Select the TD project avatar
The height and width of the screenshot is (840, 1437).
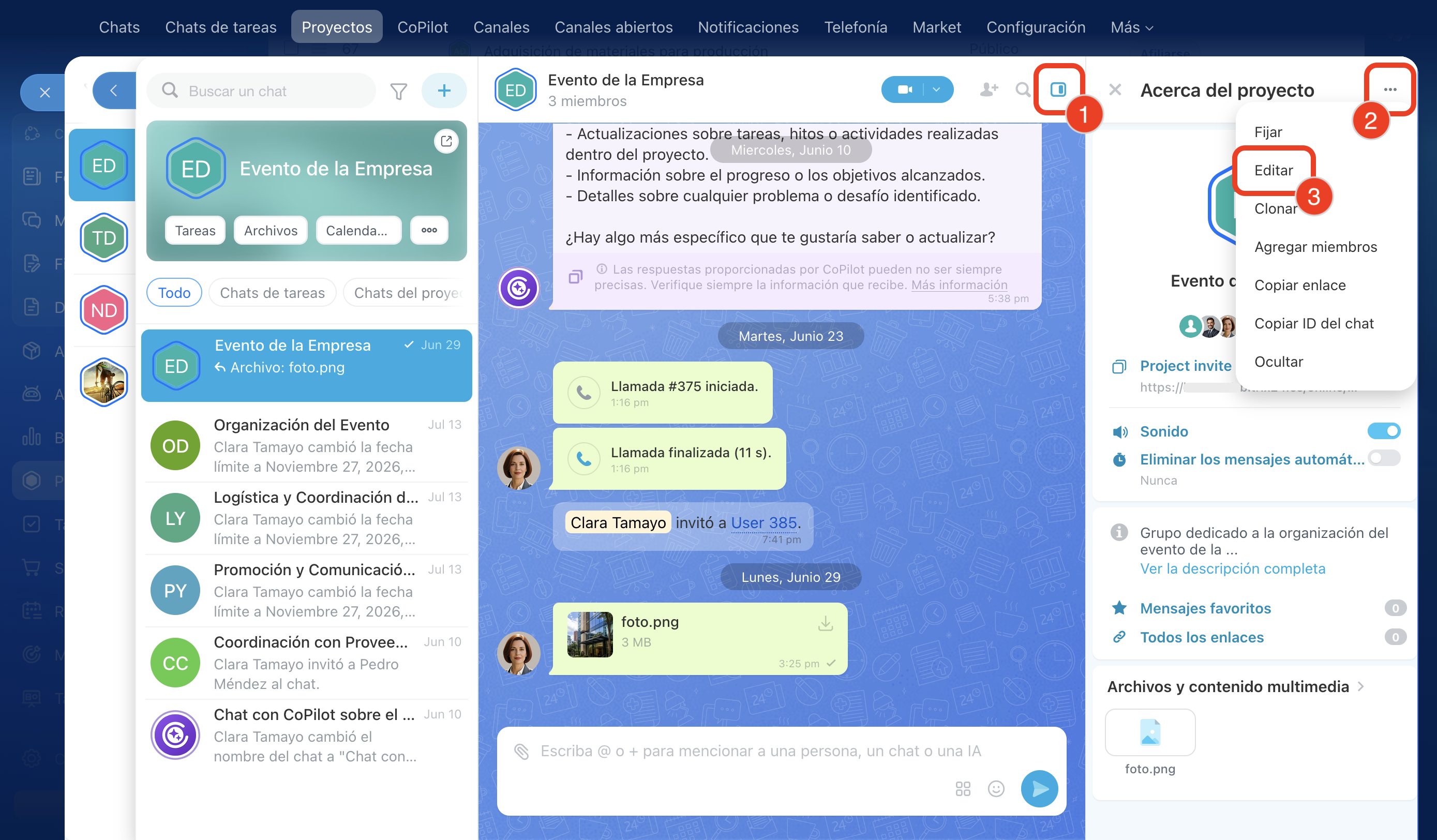click(104, 238)
